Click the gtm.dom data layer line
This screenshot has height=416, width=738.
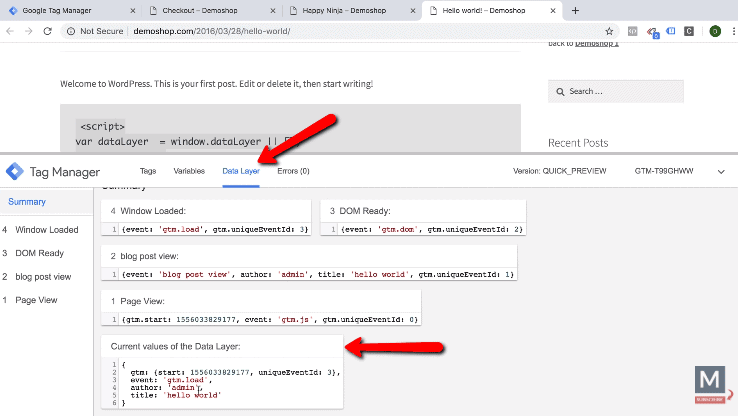point(432,229)
